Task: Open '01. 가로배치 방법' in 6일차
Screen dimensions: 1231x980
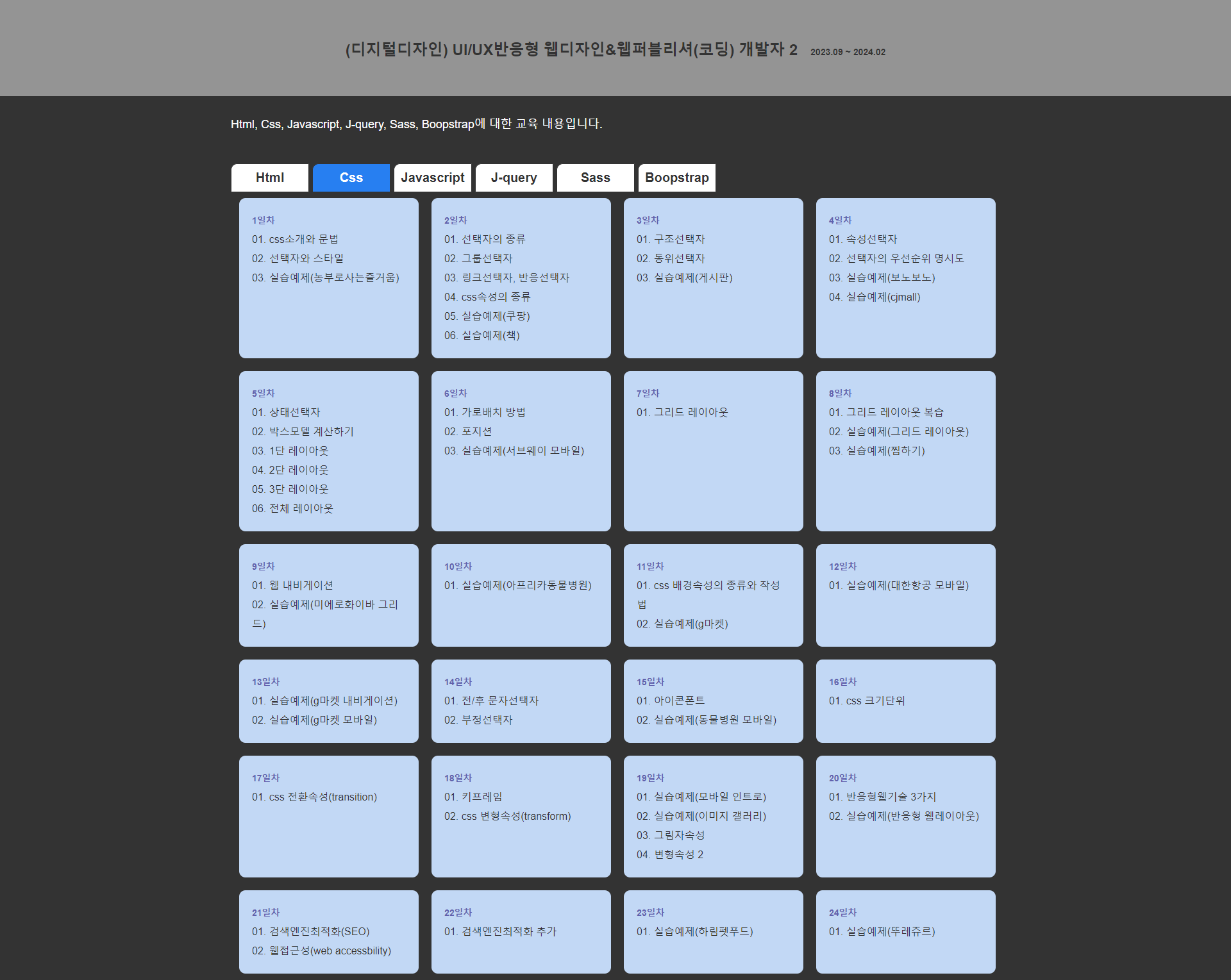Action: pyautogui.click(x=485, y=412)
